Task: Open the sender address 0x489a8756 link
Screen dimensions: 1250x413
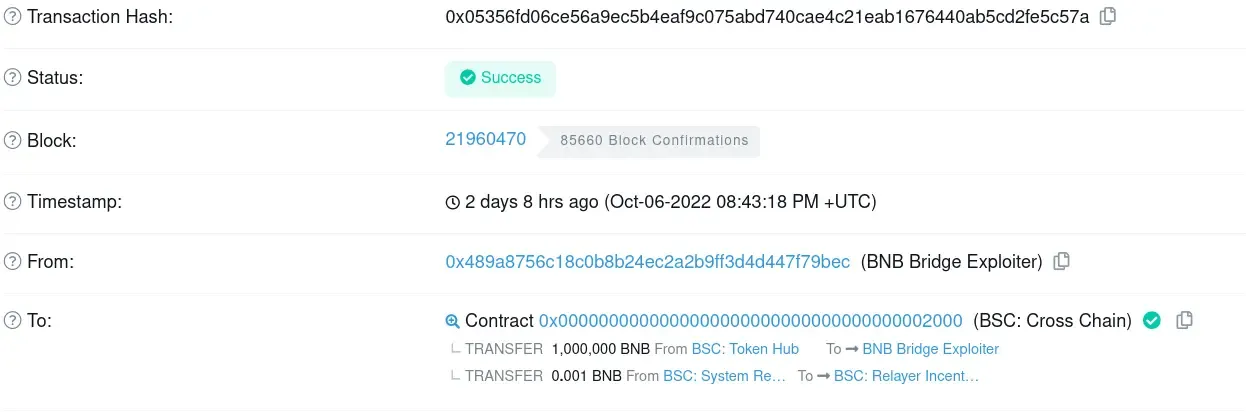Action: pos(647,261)
